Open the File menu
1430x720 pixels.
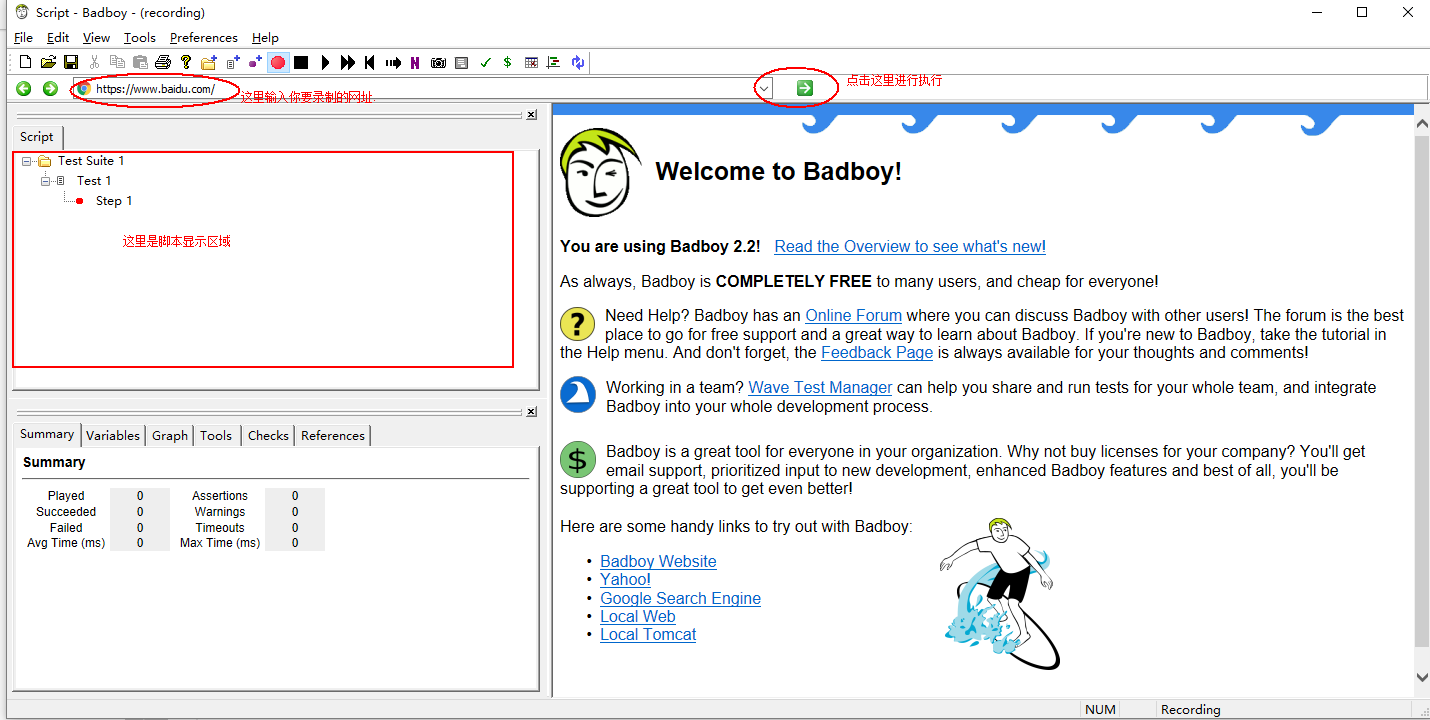pos(23,37)
